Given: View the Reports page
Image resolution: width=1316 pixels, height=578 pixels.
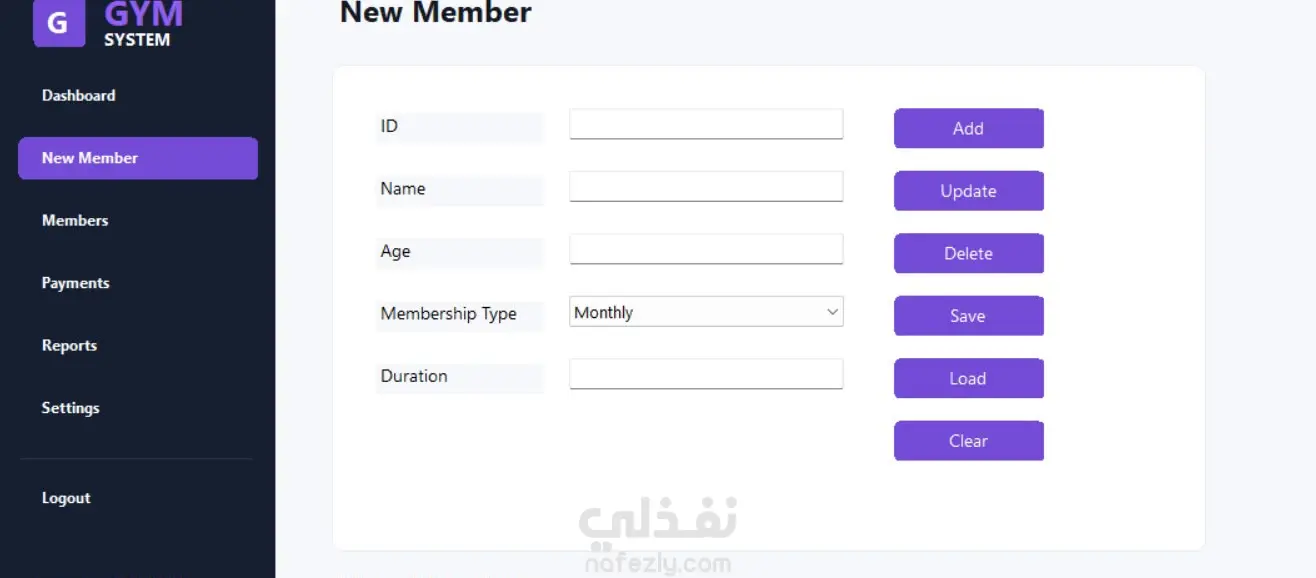Looking at the screenshot, I should [x=69, y=346].
